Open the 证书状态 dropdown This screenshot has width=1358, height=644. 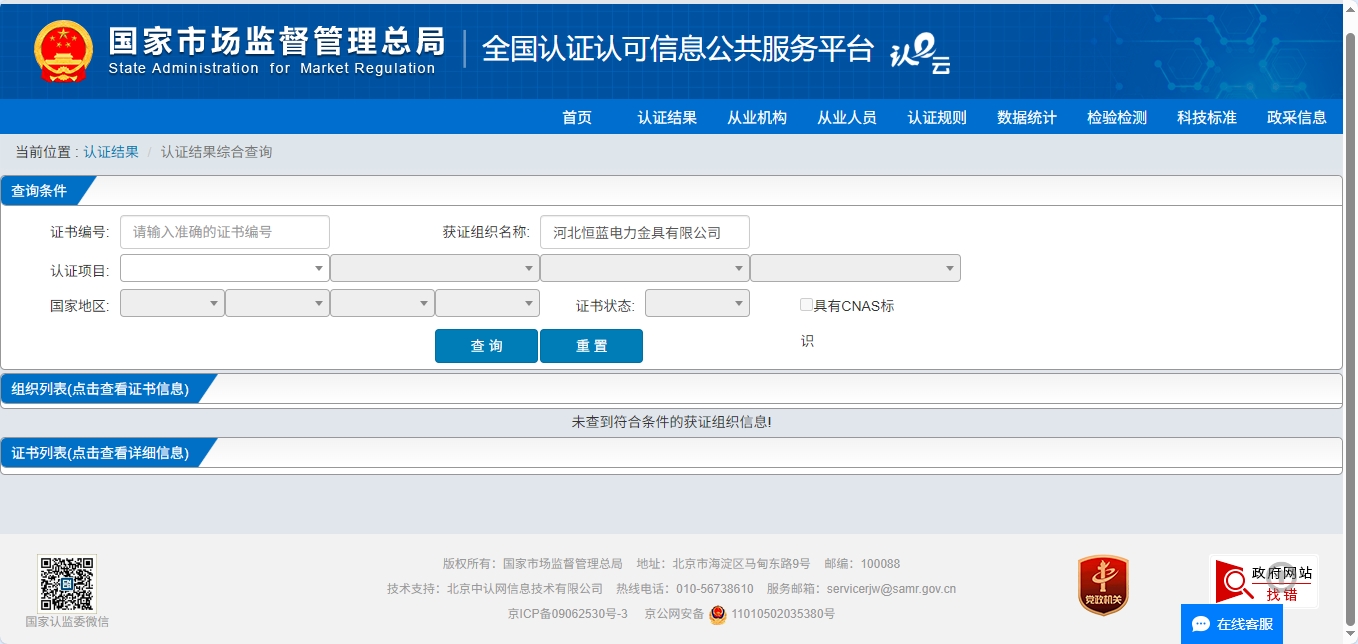coord(697,303)
